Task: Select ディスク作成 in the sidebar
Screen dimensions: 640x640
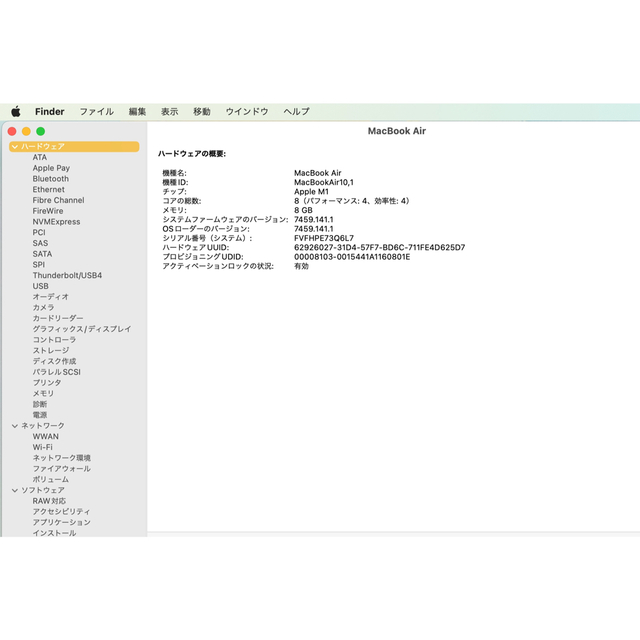Action: [x=54, y=361]
